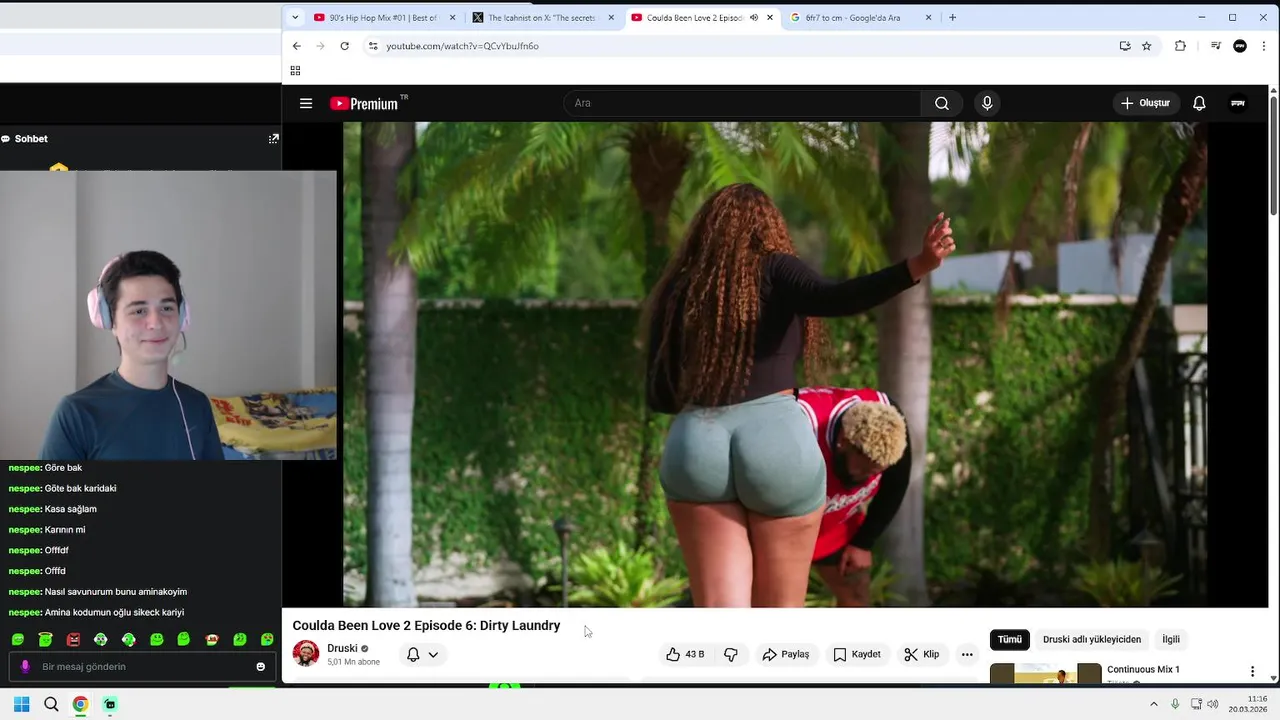Switch to The Icahnist on X tab
Image resolution: width=1280 pixels, height=720 pixels.
click(x=543, y=17)
